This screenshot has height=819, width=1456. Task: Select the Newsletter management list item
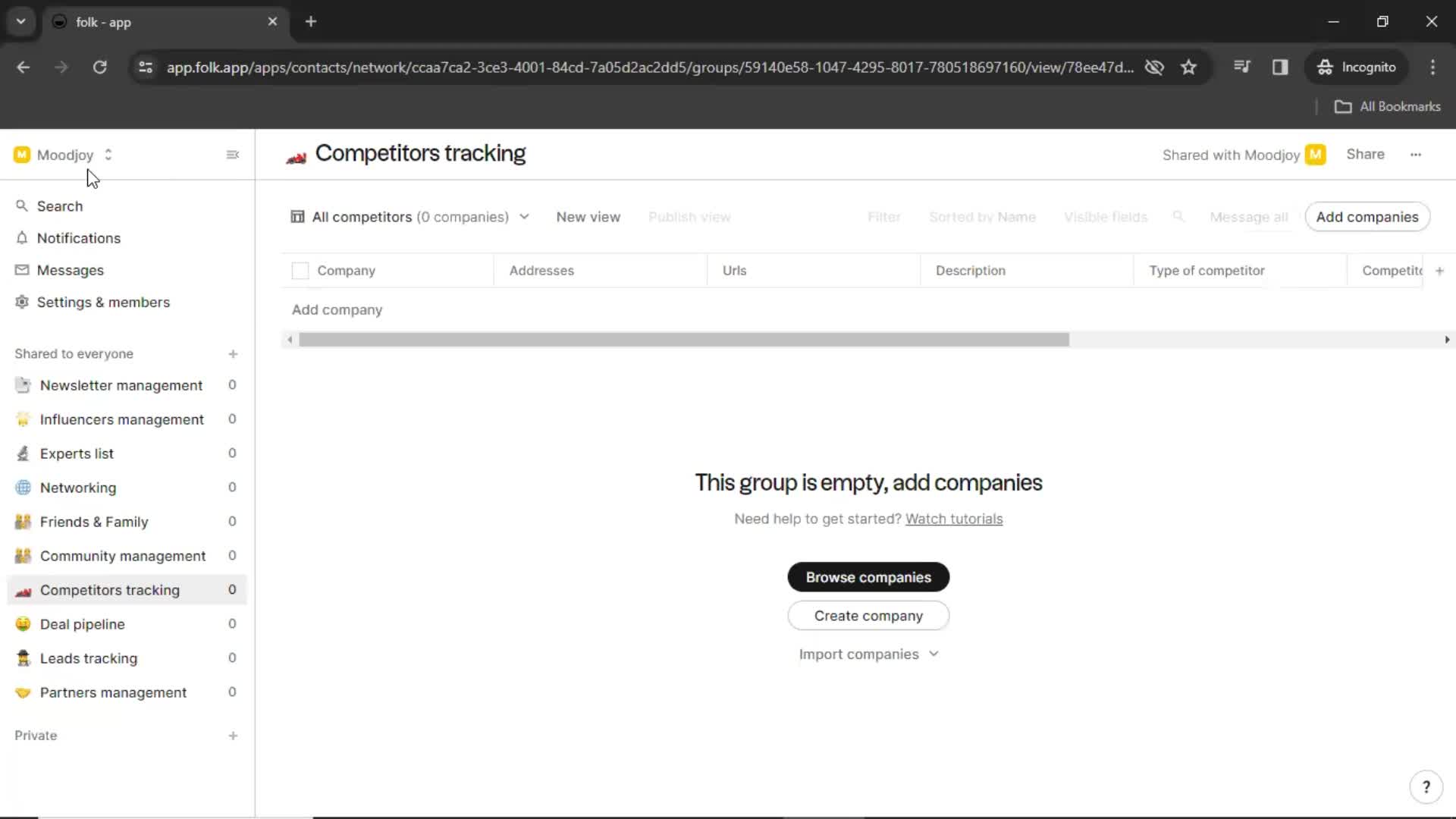121,385
